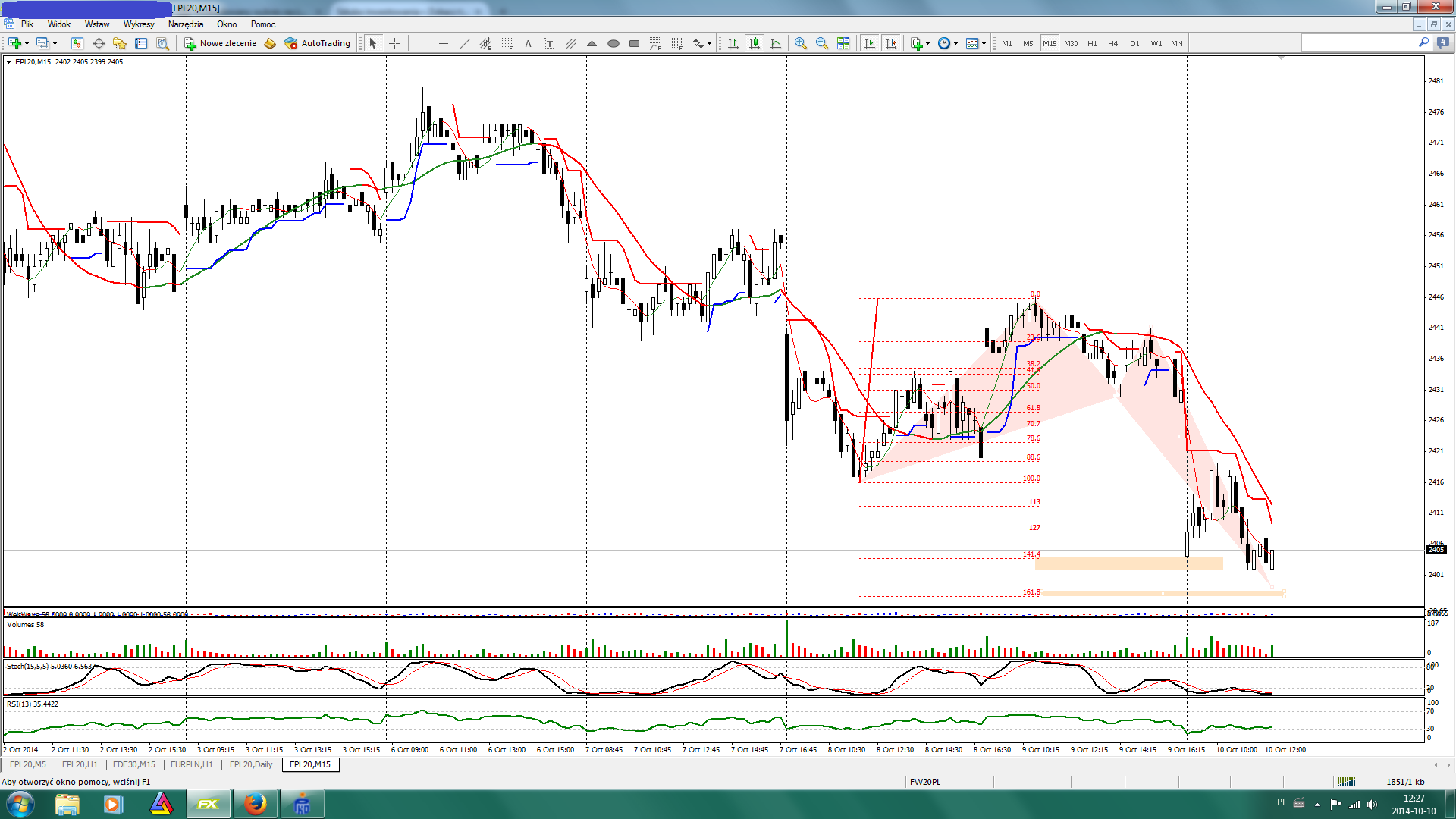
Task: Toggle the AutoTrading button
Action: tap(318, 43)
